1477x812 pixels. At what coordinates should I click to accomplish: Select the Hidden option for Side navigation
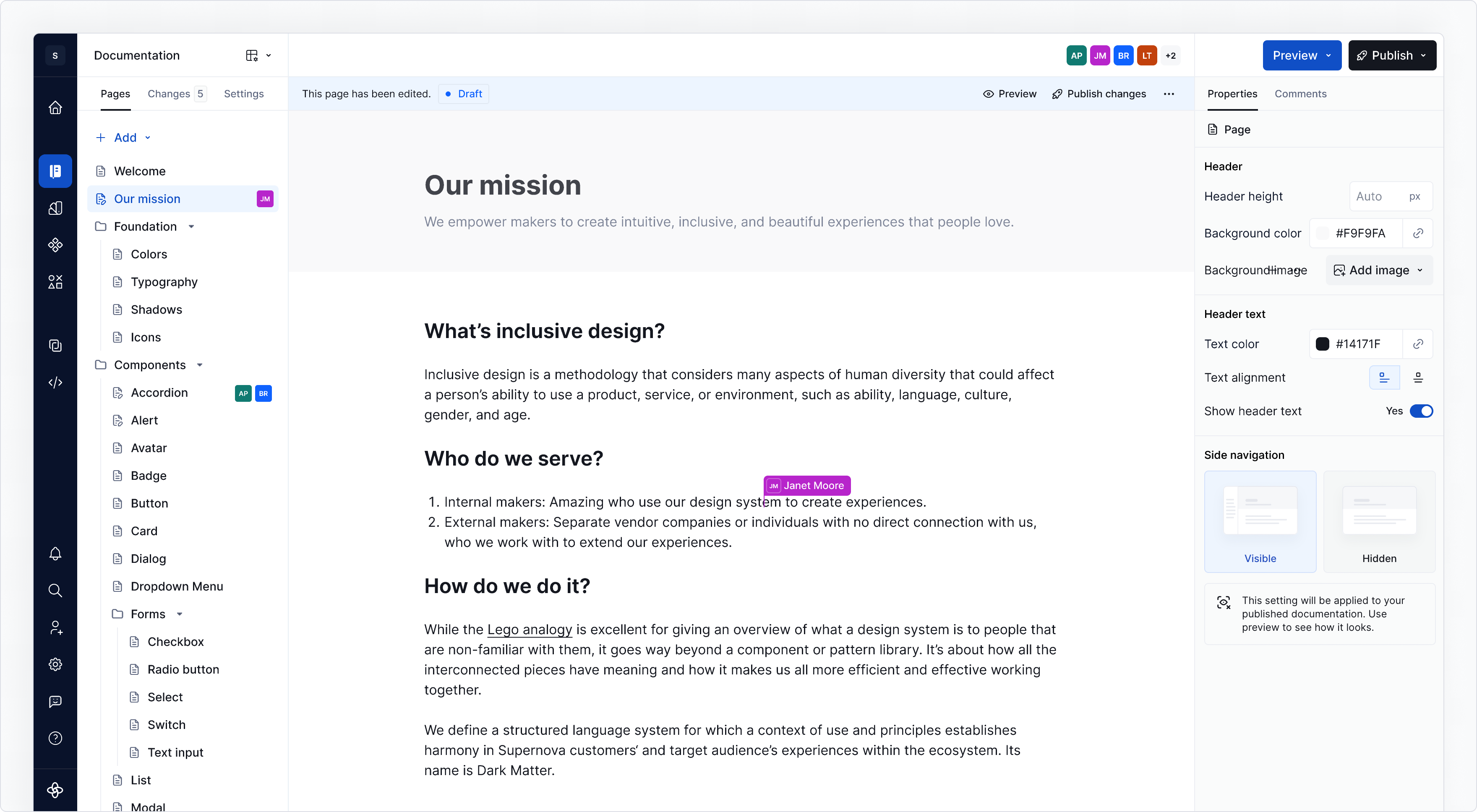(1379, 521)
